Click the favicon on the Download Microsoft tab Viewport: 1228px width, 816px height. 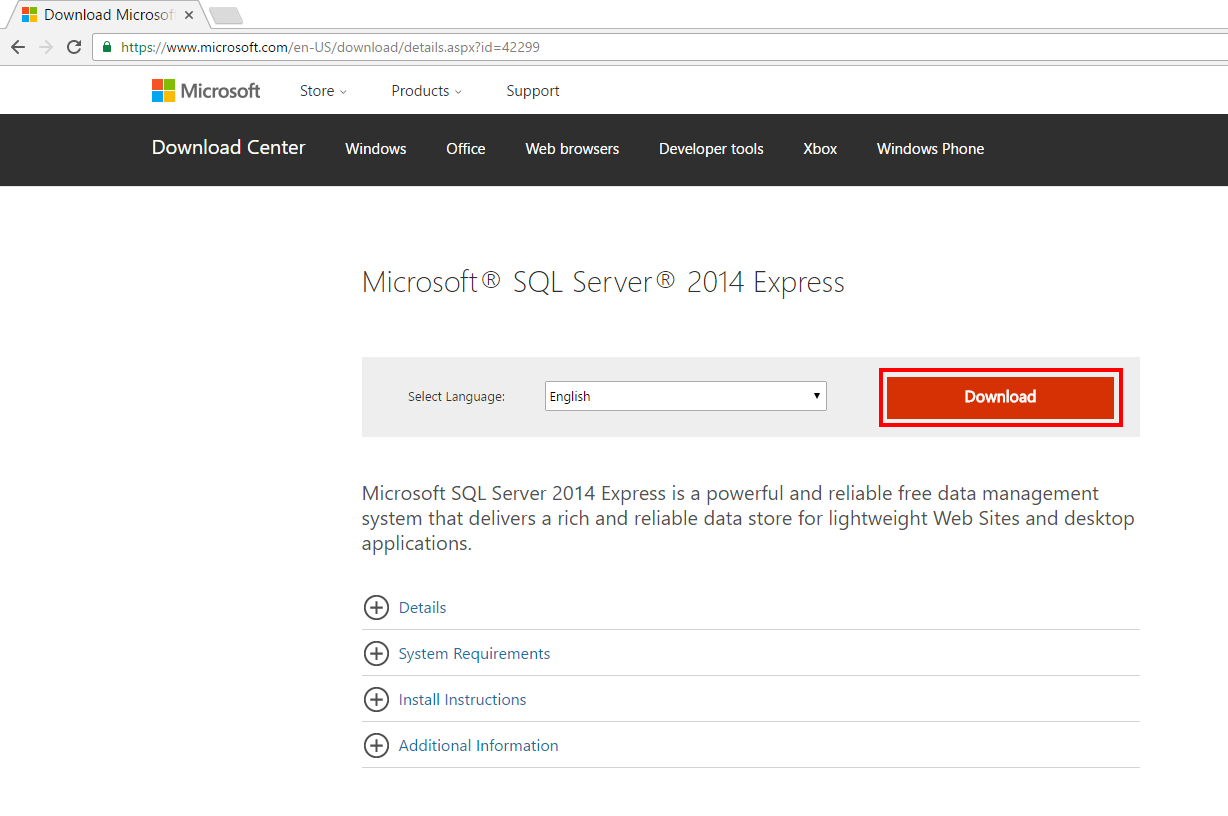click(28, 14)
